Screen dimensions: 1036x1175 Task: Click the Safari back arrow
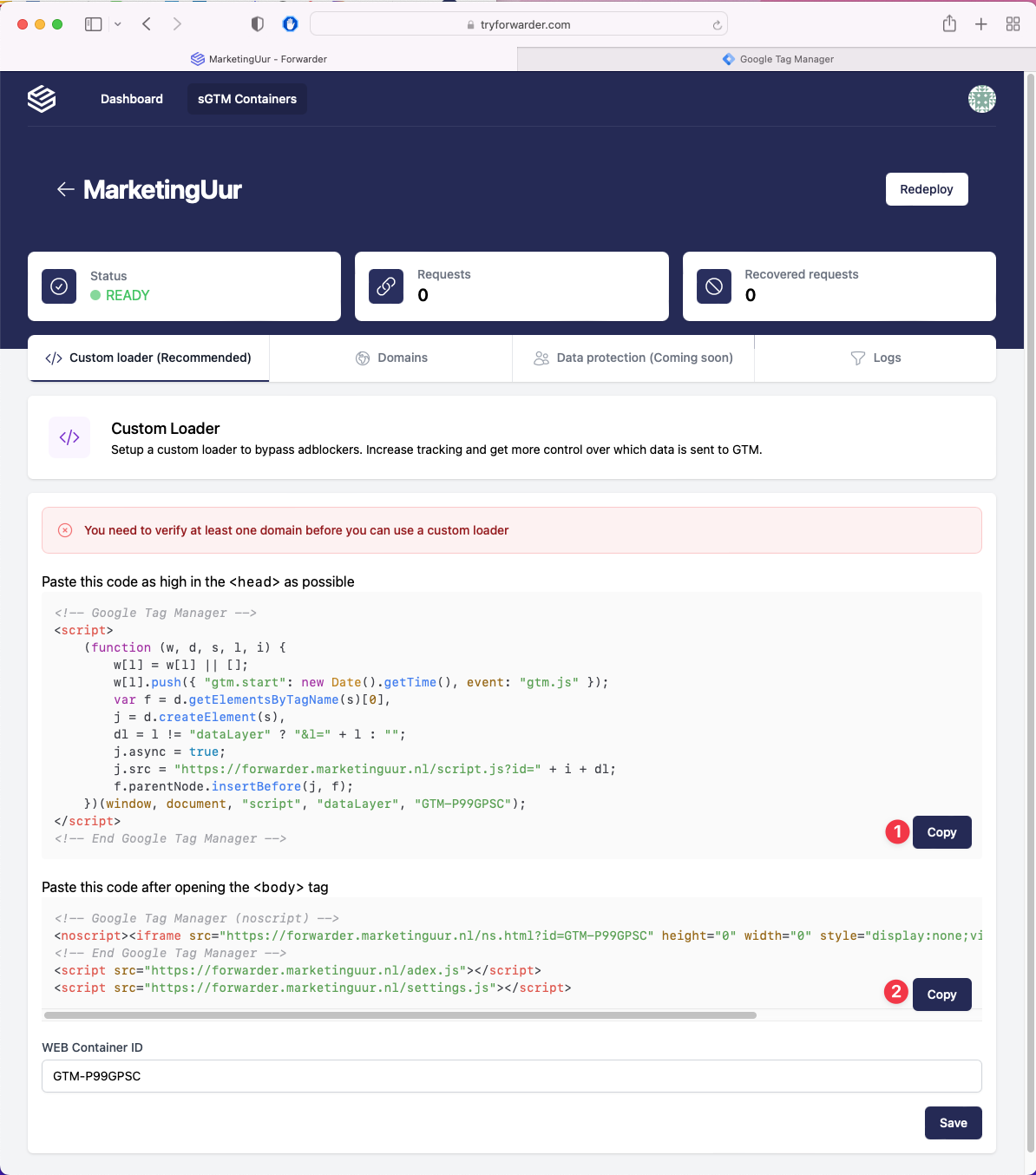point(147,24)
